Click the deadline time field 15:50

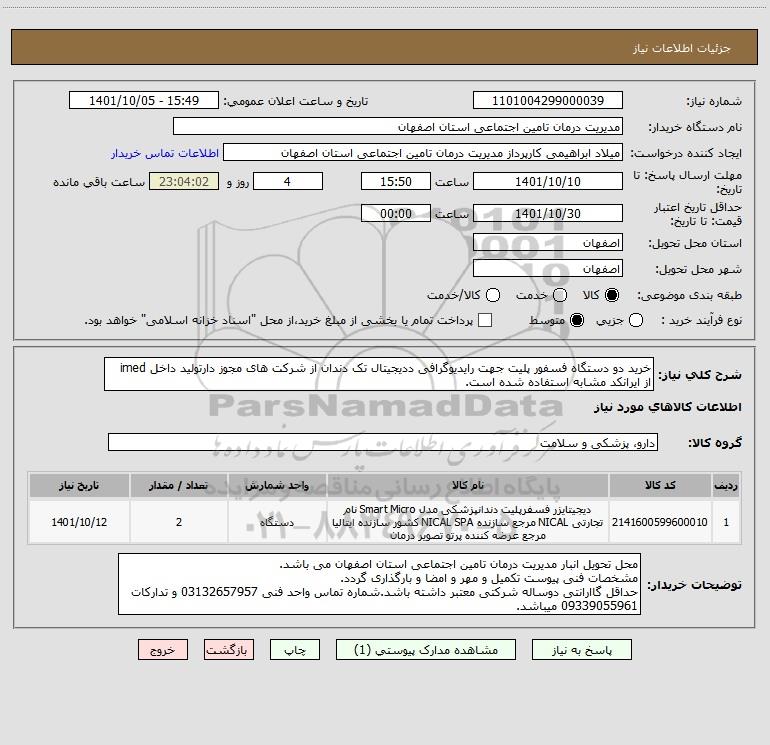point(396,181)
